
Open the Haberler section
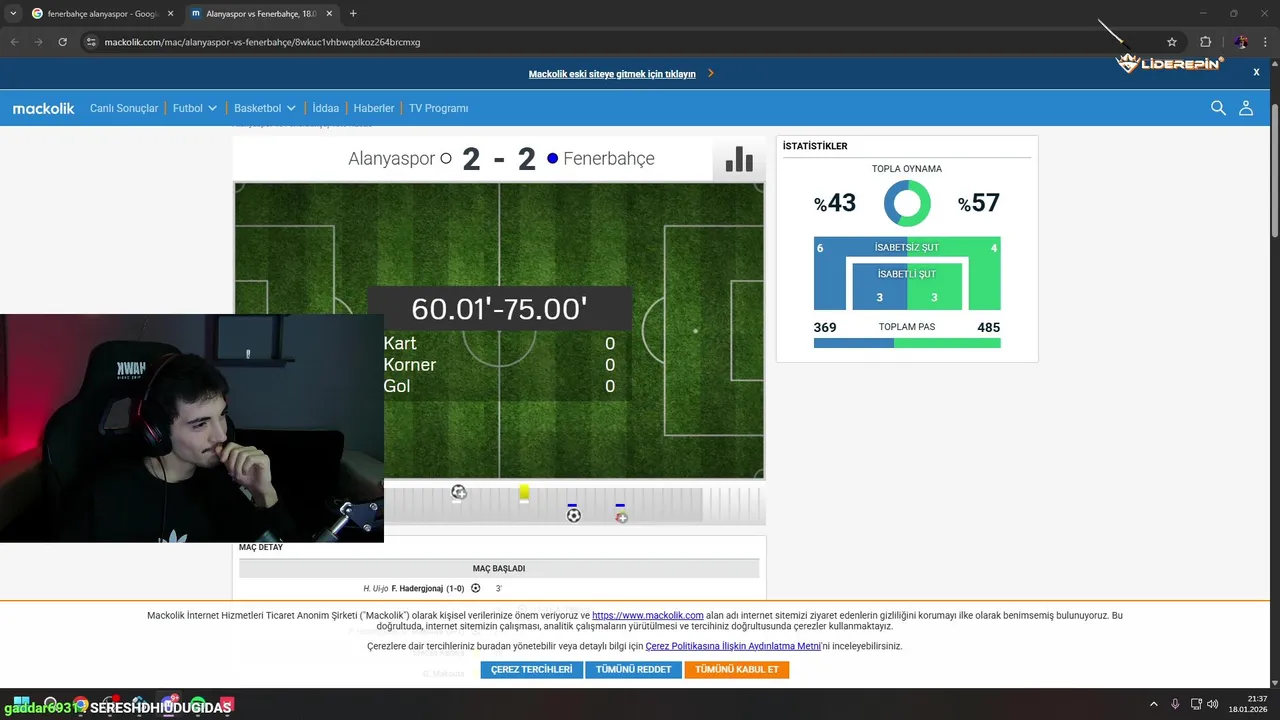pos(374,108)
